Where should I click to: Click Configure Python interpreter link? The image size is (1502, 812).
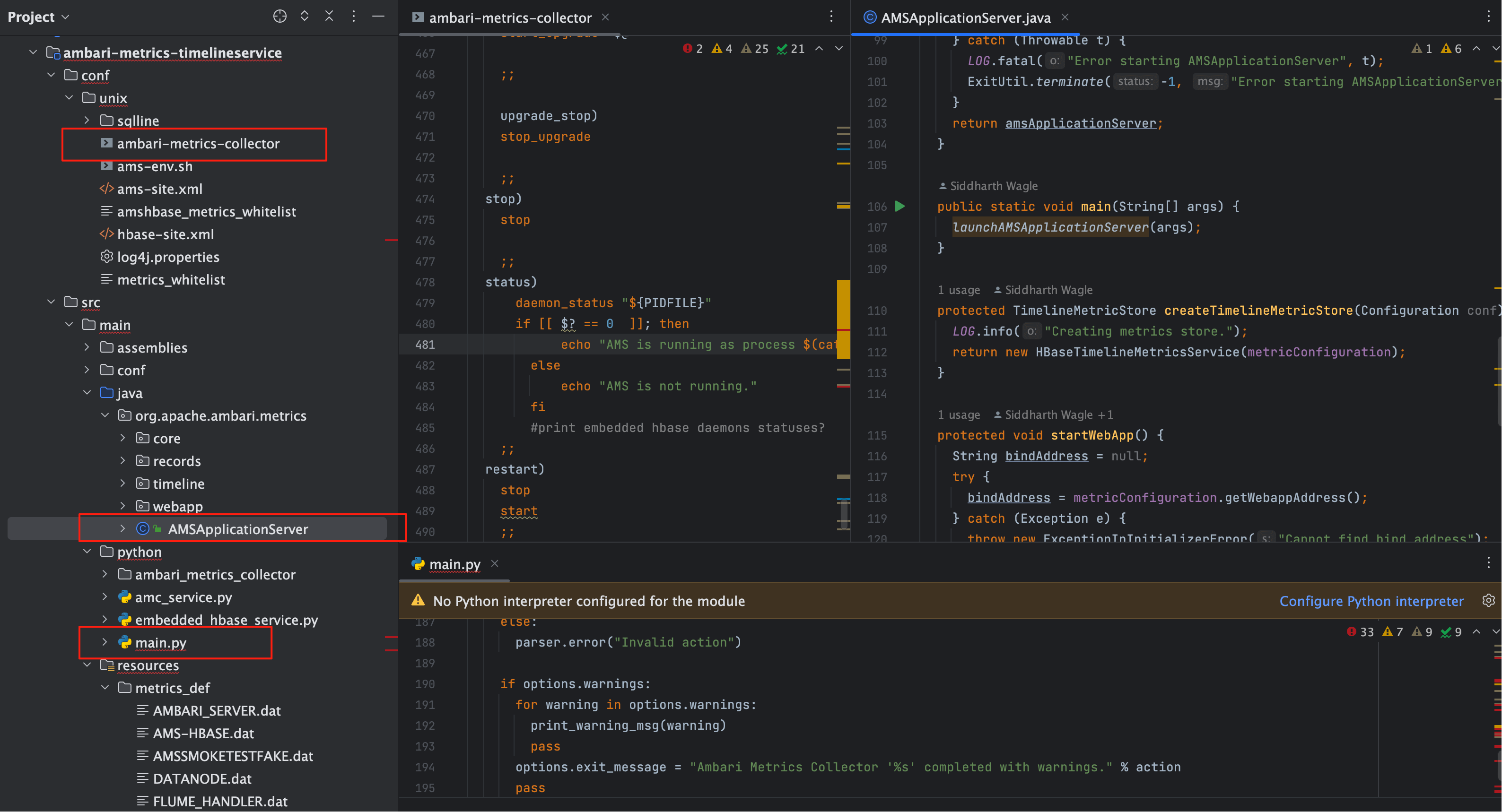coord(1371,601)
